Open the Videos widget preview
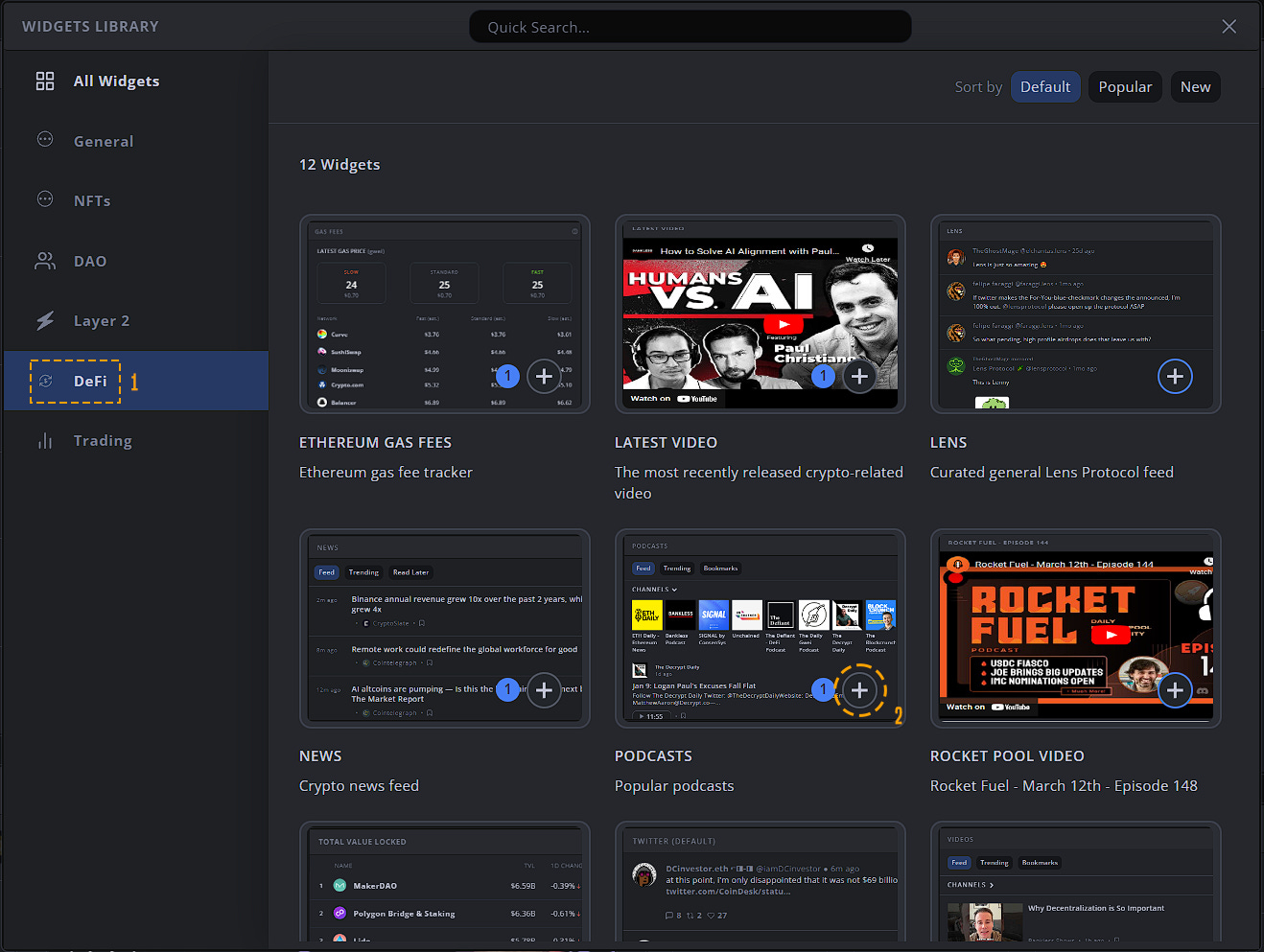Viewport: 1264px width, 952px height. tap(1075, 882)
